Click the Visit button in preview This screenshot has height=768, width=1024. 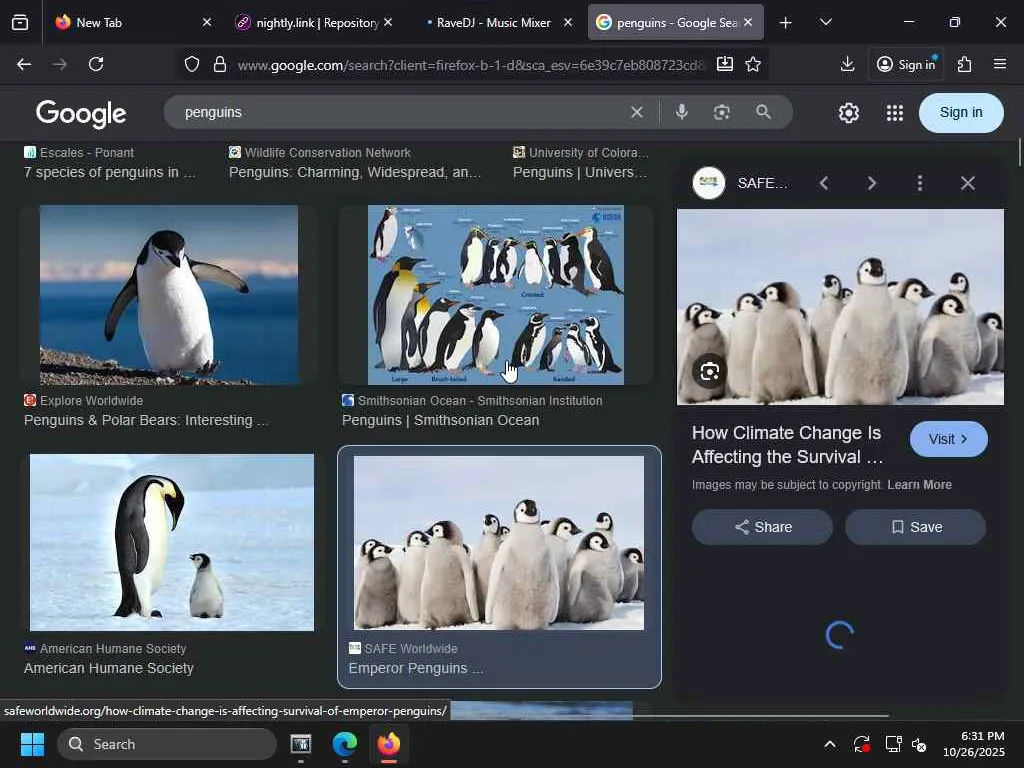point(948,439)
